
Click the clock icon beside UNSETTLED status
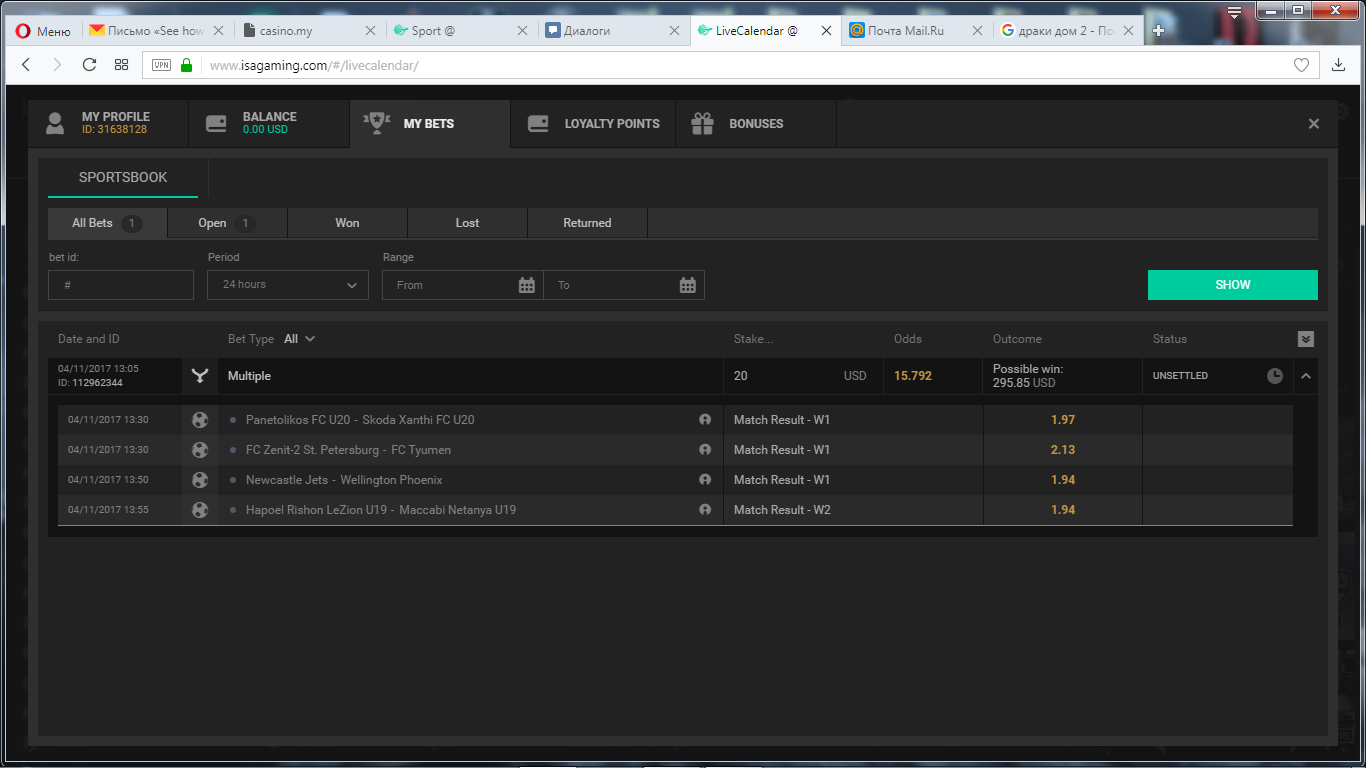coord(1275,376)
